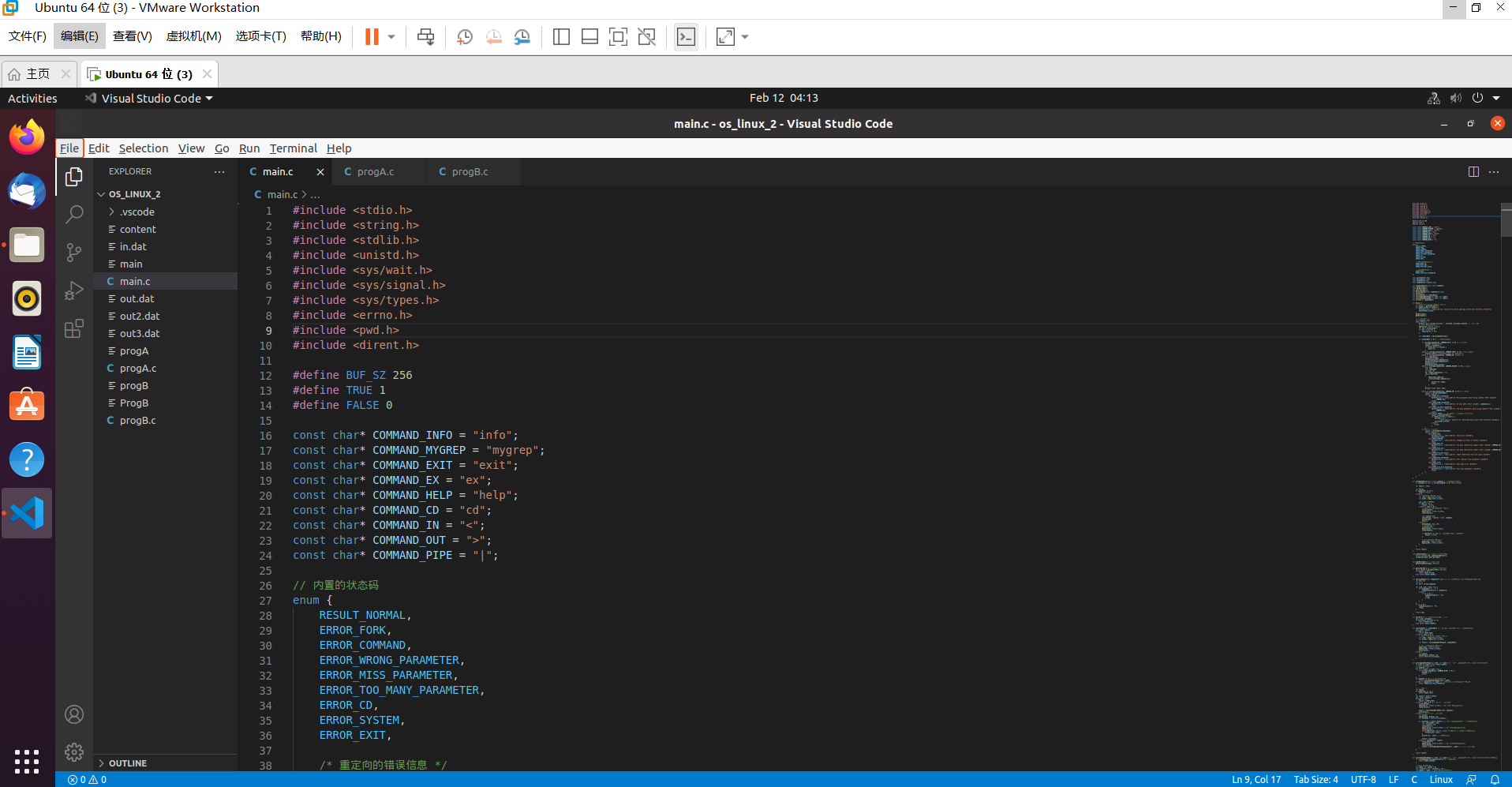Open VMware 虚拟机(M) menu
The image size is (1512, 787).
[193, 36]
